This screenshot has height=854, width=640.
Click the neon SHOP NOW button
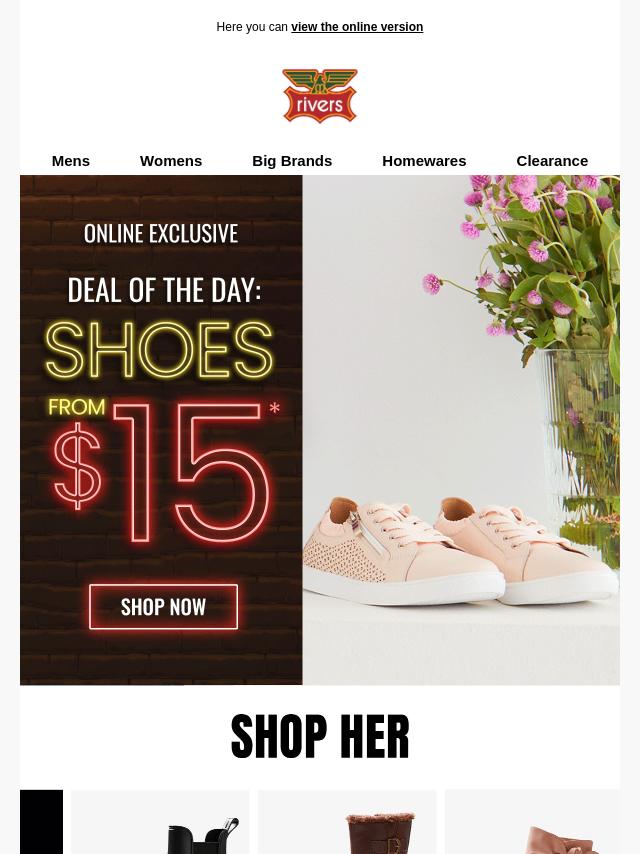click(163, 607)
